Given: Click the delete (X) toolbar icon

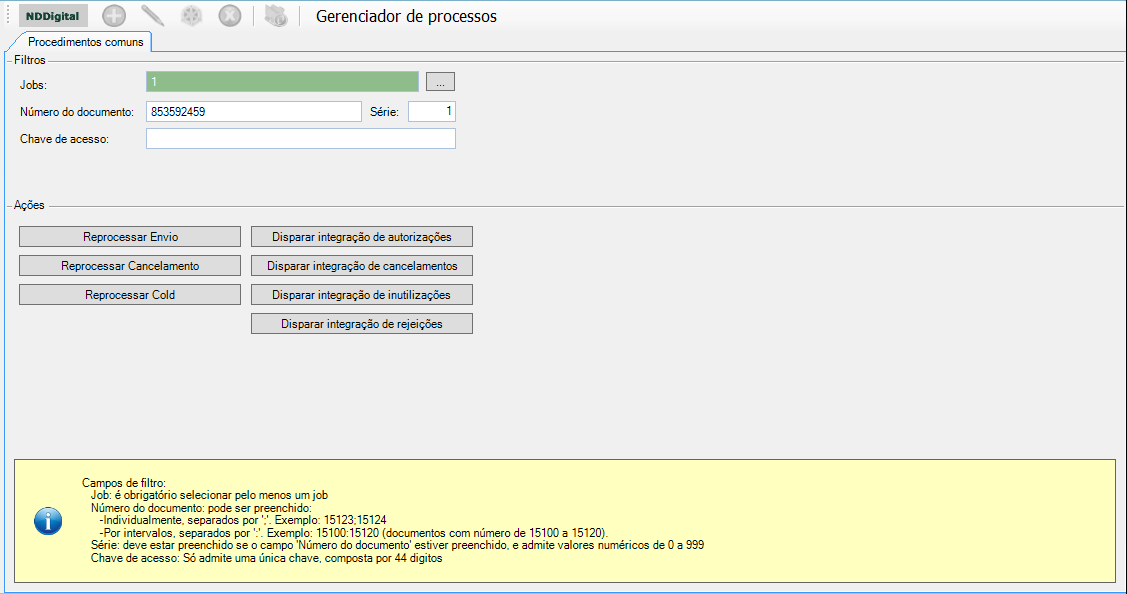Looking at the screenshot, I should point(230,16).
